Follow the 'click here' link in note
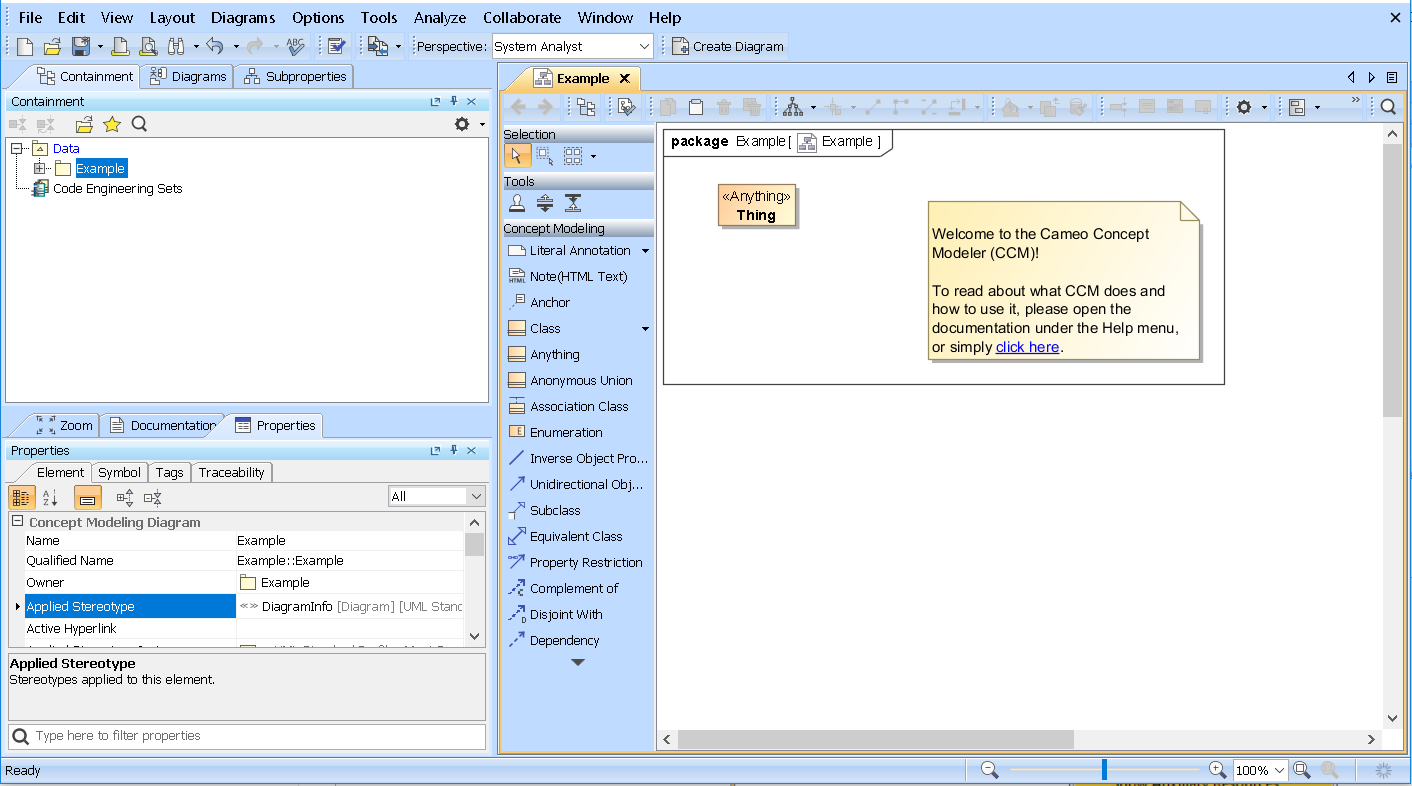This screenshot has height=786, width=1412. (x=1027, y=347)
